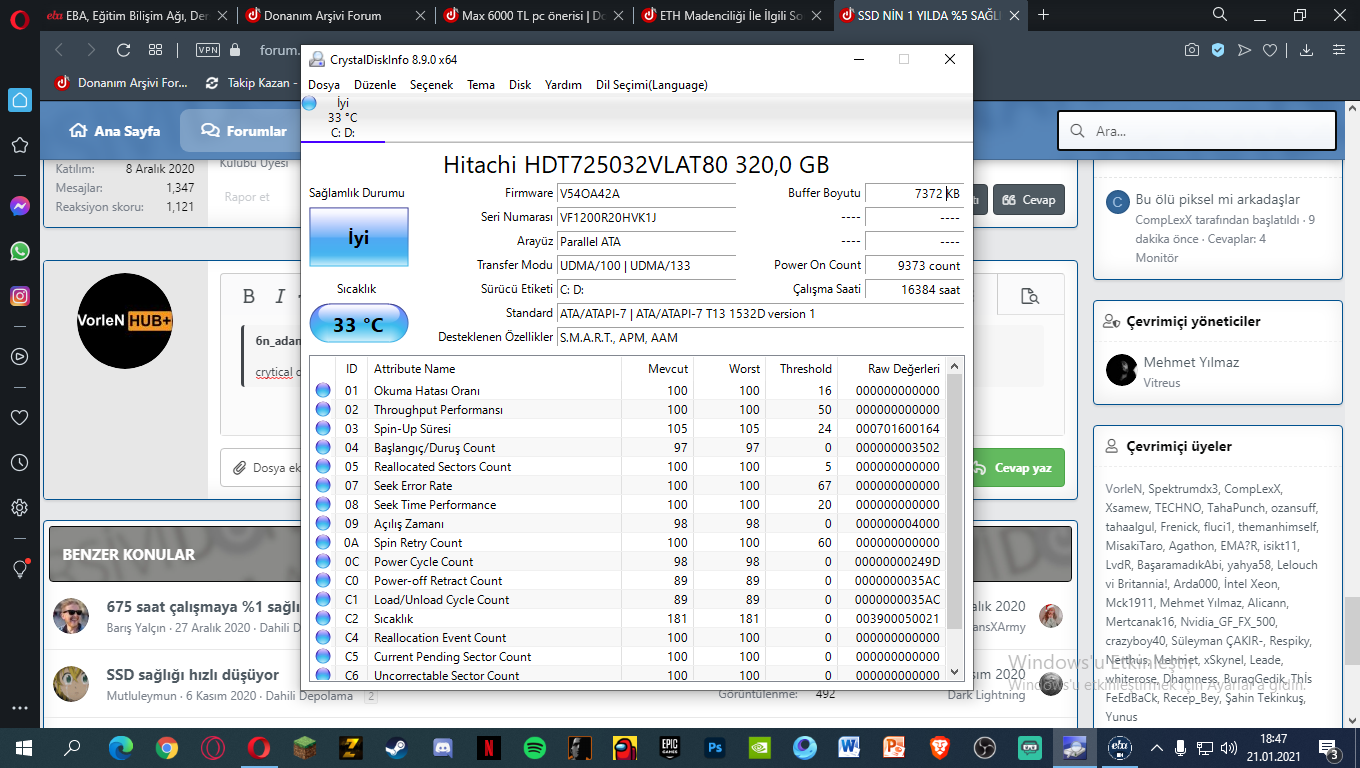Open Seçenek menu in CrystalDiskInfo

click(431, 85)
